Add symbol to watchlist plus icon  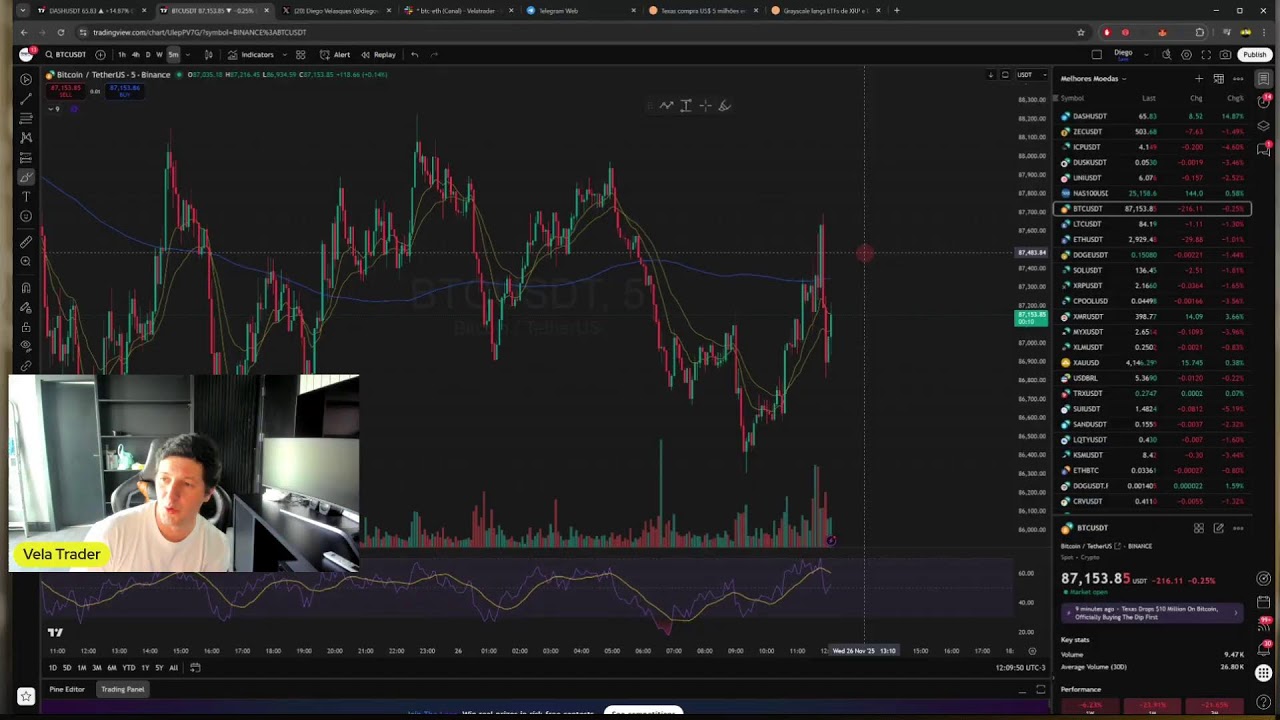1198,78
